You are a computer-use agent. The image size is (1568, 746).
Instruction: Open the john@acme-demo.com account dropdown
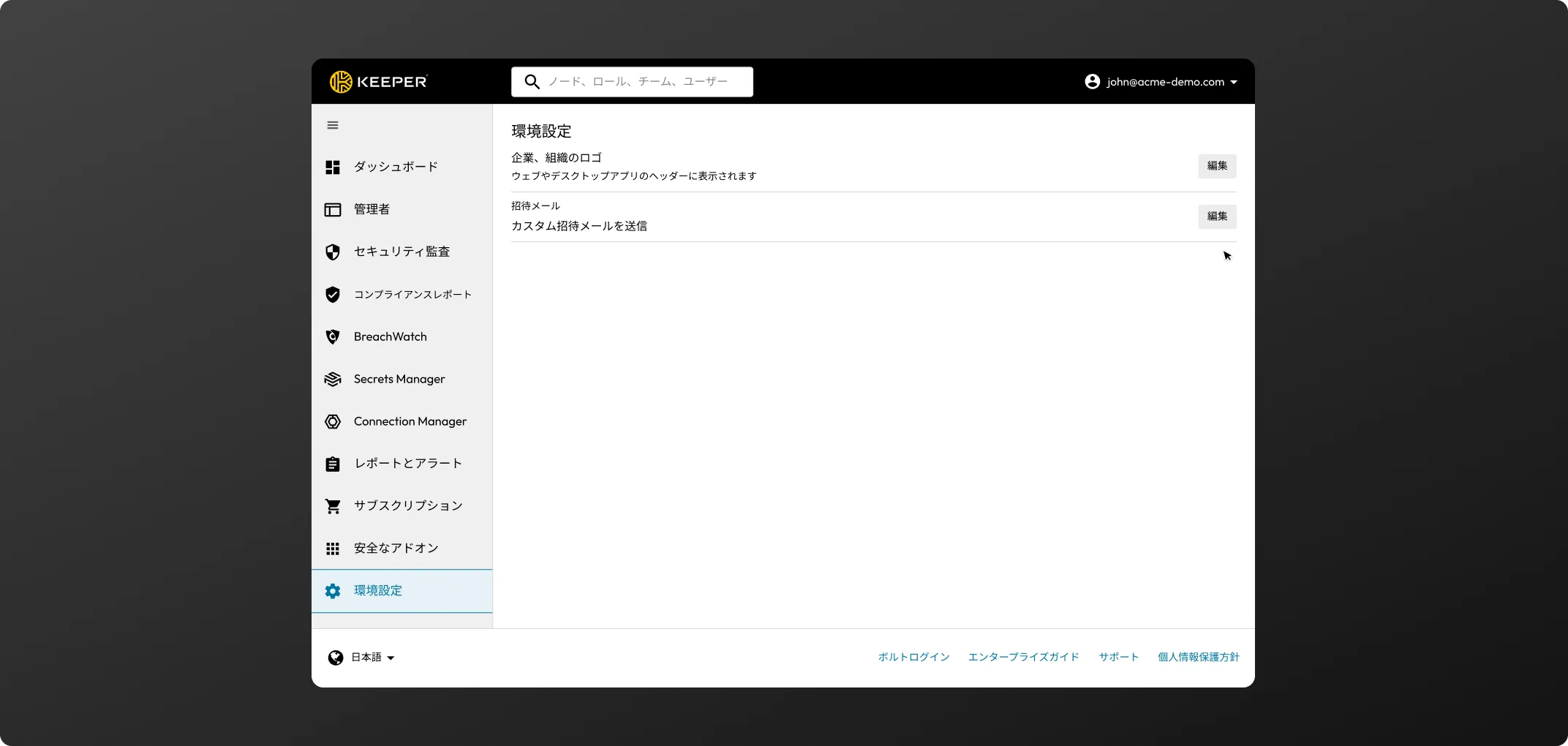[1161, 82]
